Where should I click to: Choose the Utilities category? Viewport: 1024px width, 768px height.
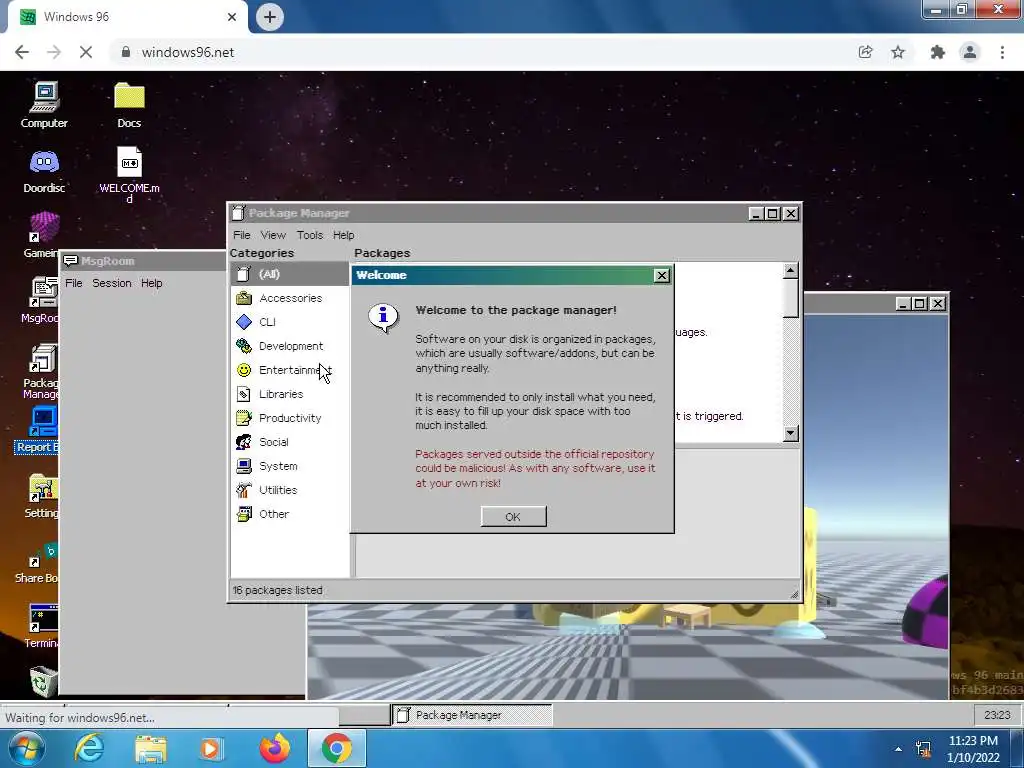(289, 490)
